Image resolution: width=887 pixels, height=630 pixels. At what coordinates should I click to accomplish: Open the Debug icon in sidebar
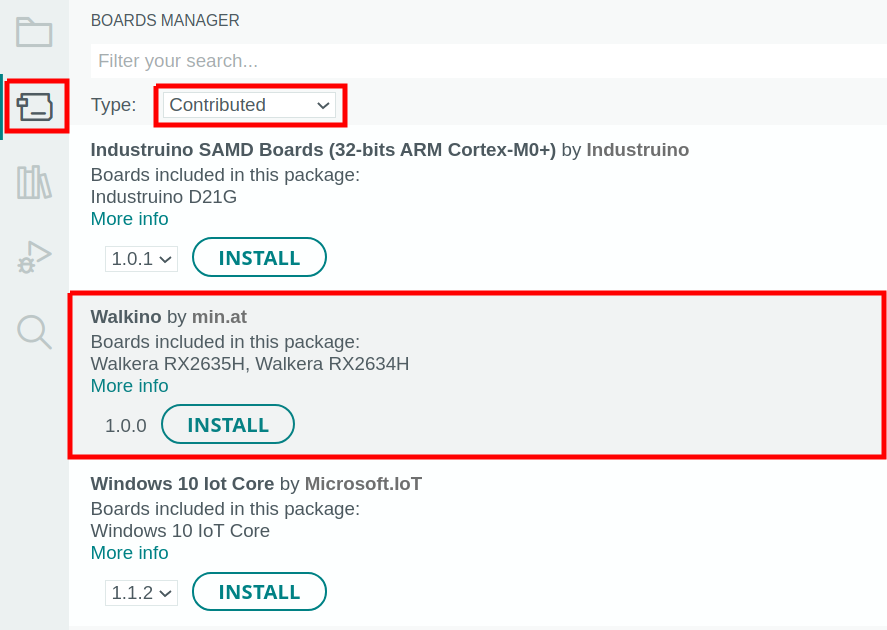tap(34, 258)
